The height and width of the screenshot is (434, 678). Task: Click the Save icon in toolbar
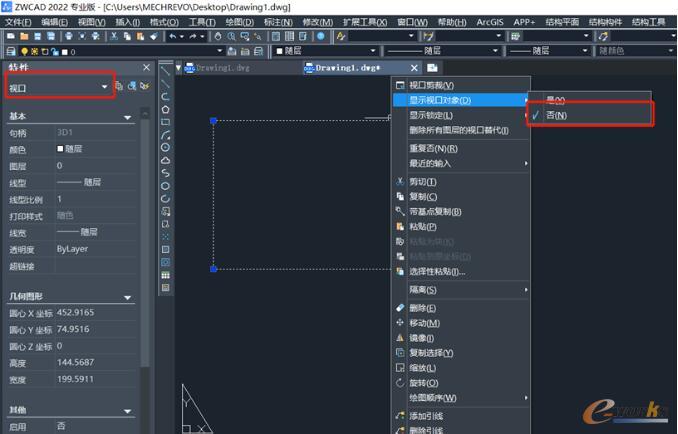click(x=38, y=36)
